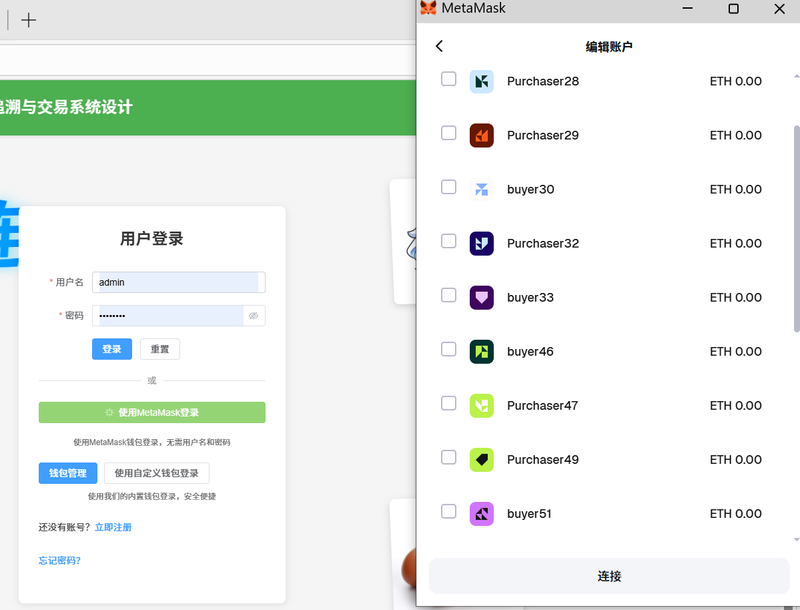Screen dimensions: 800x610
Task: Click the 重置 reset button
Action: [x=160, y=349]
